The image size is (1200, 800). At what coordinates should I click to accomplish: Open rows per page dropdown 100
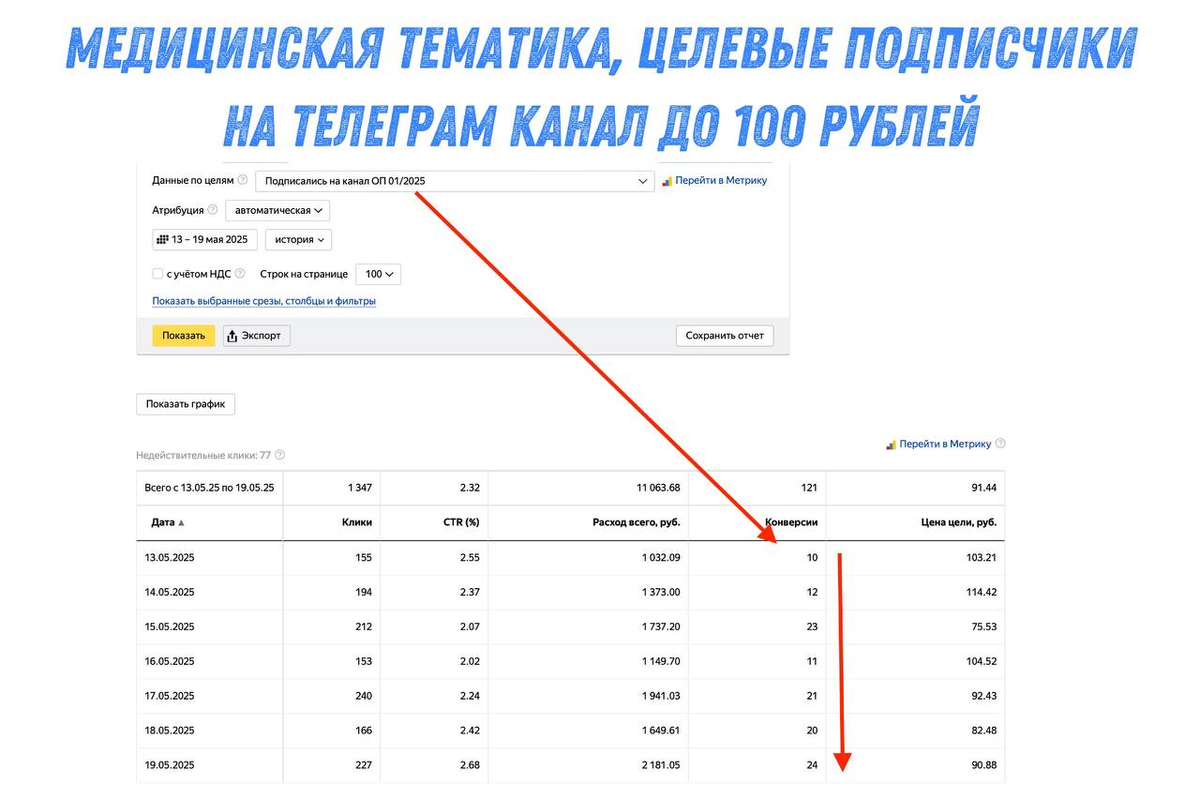click(378, 274)
